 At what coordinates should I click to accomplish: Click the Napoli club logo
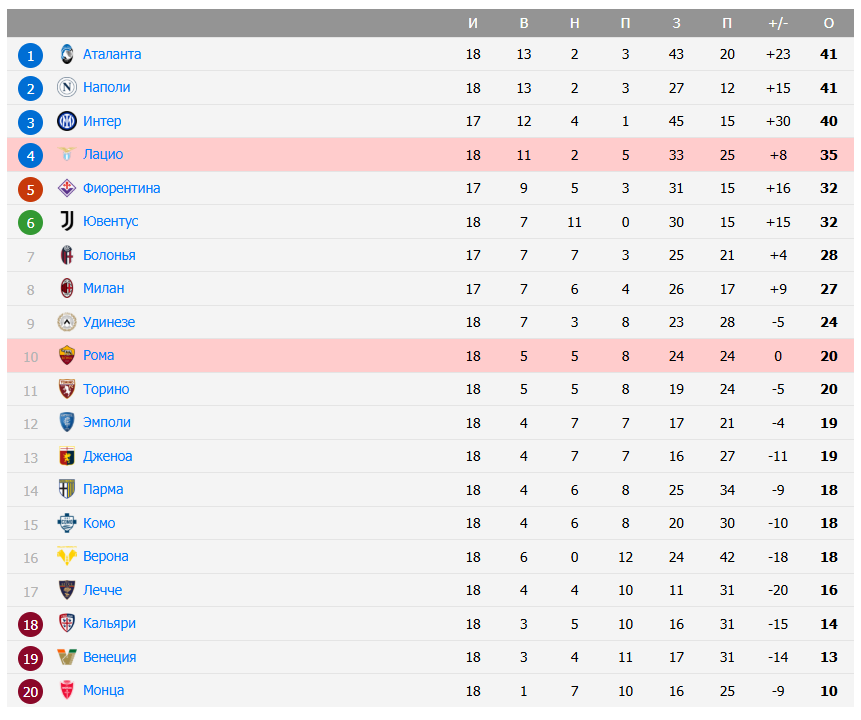(67, 88)
